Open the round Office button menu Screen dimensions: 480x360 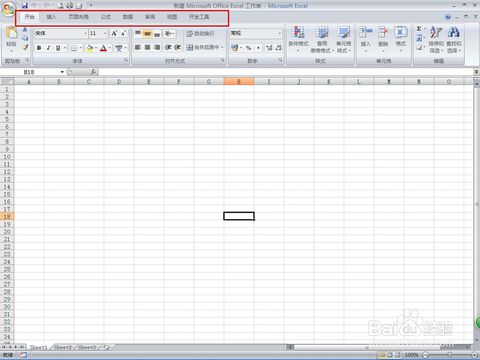point(9,9)
